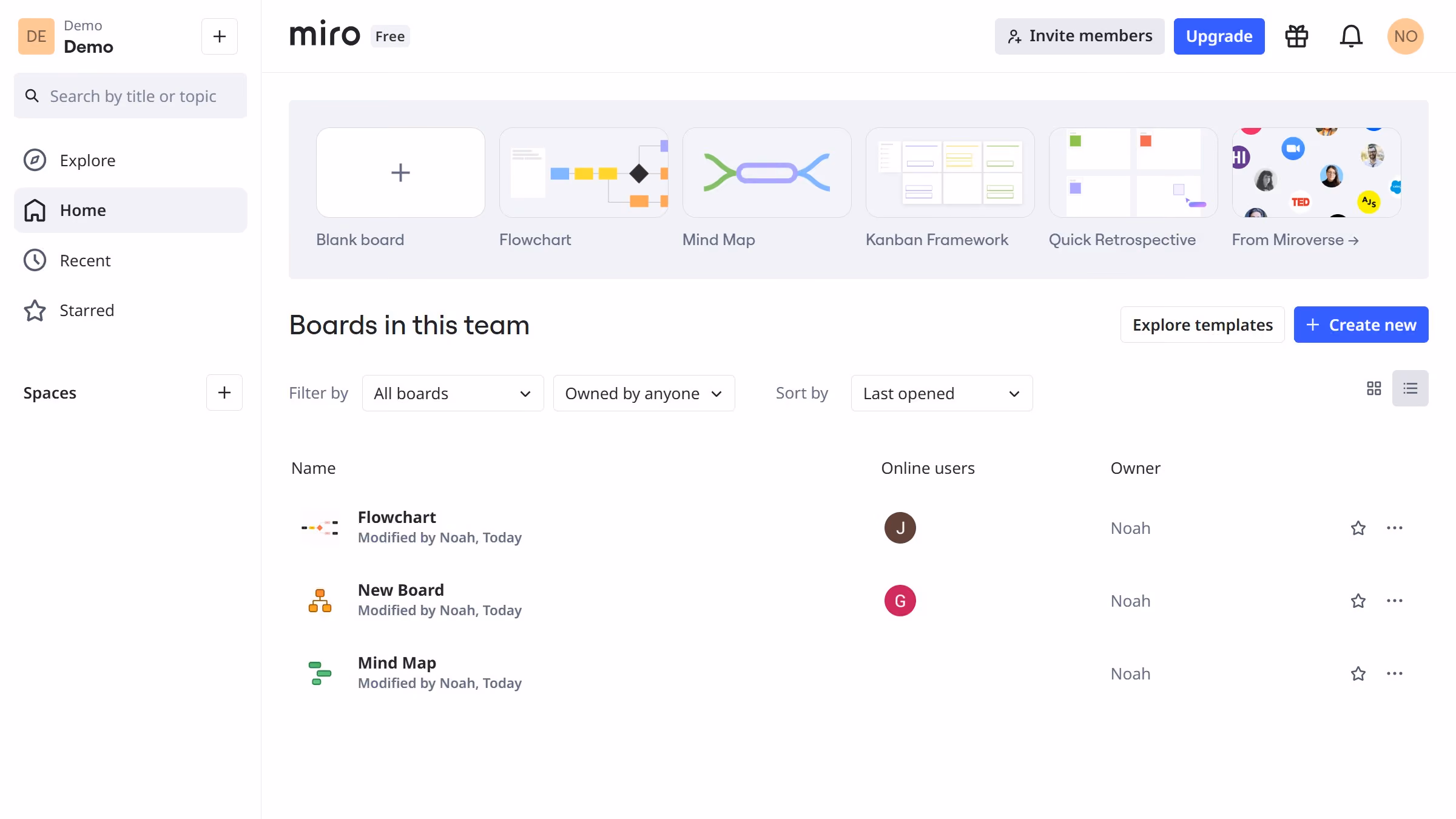Open From Miroverse link
The height and width of the screenshot is (819, 1456).
(x=1295, y=240)
